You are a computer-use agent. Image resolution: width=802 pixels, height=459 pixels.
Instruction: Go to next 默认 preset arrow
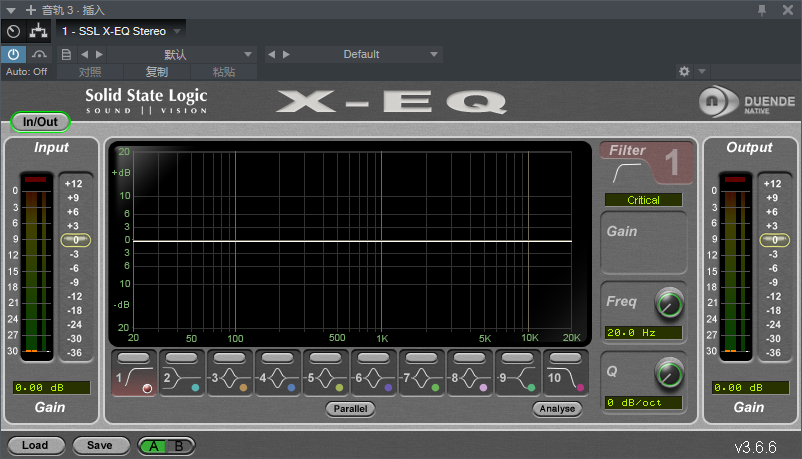click(99, 54)
